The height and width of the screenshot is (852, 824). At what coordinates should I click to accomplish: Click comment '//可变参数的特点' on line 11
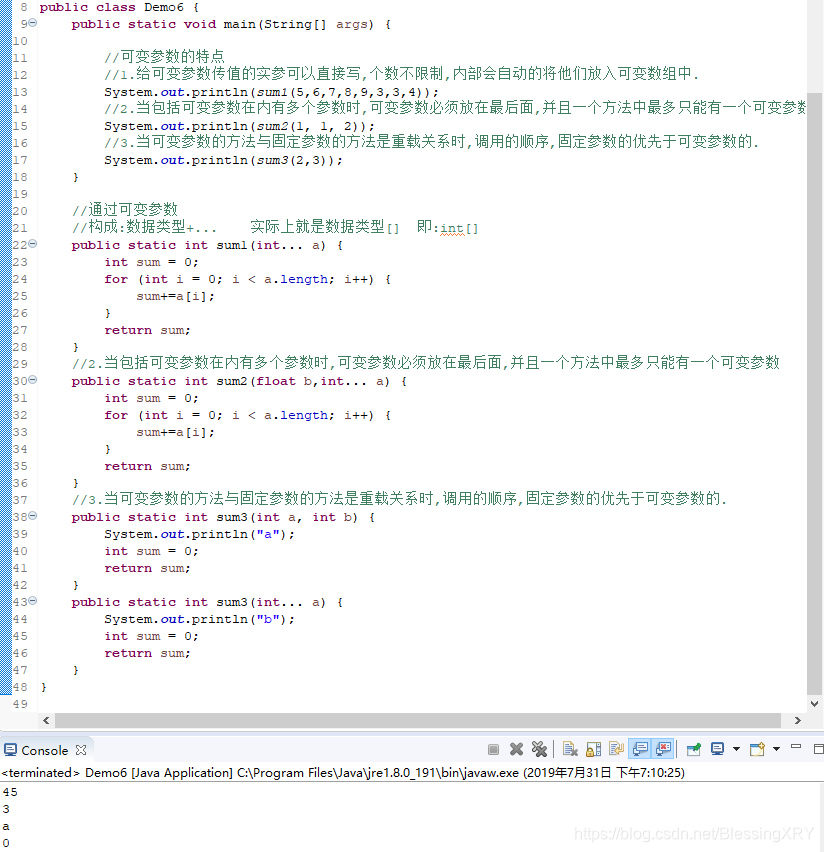[164, 57]
